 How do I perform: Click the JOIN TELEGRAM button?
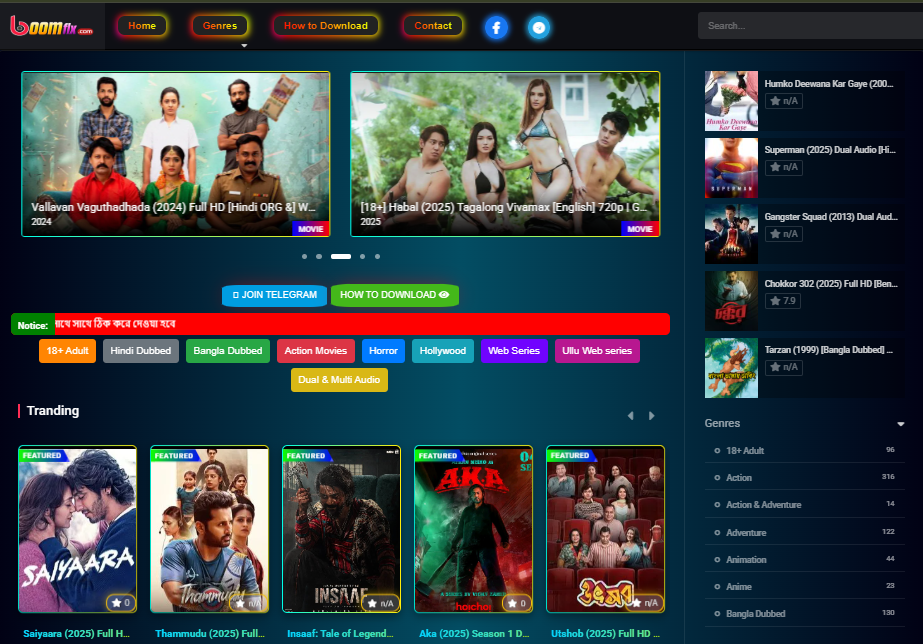click(274, 295)
